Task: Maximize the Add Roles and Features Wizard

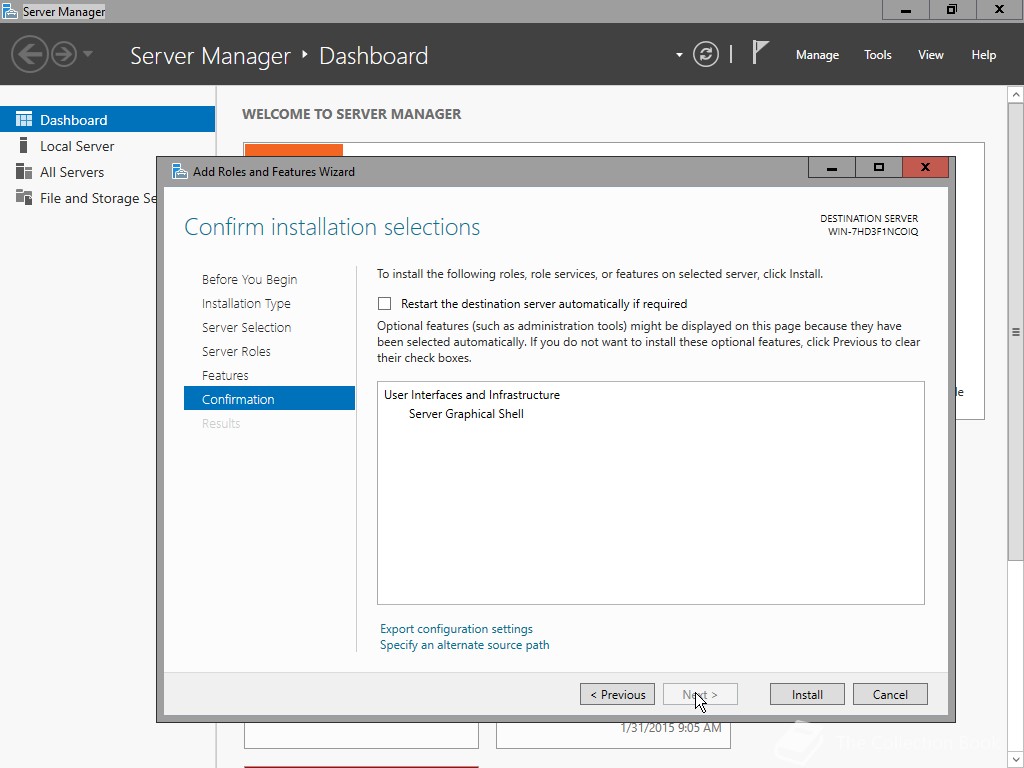Action: coord(878,168)
